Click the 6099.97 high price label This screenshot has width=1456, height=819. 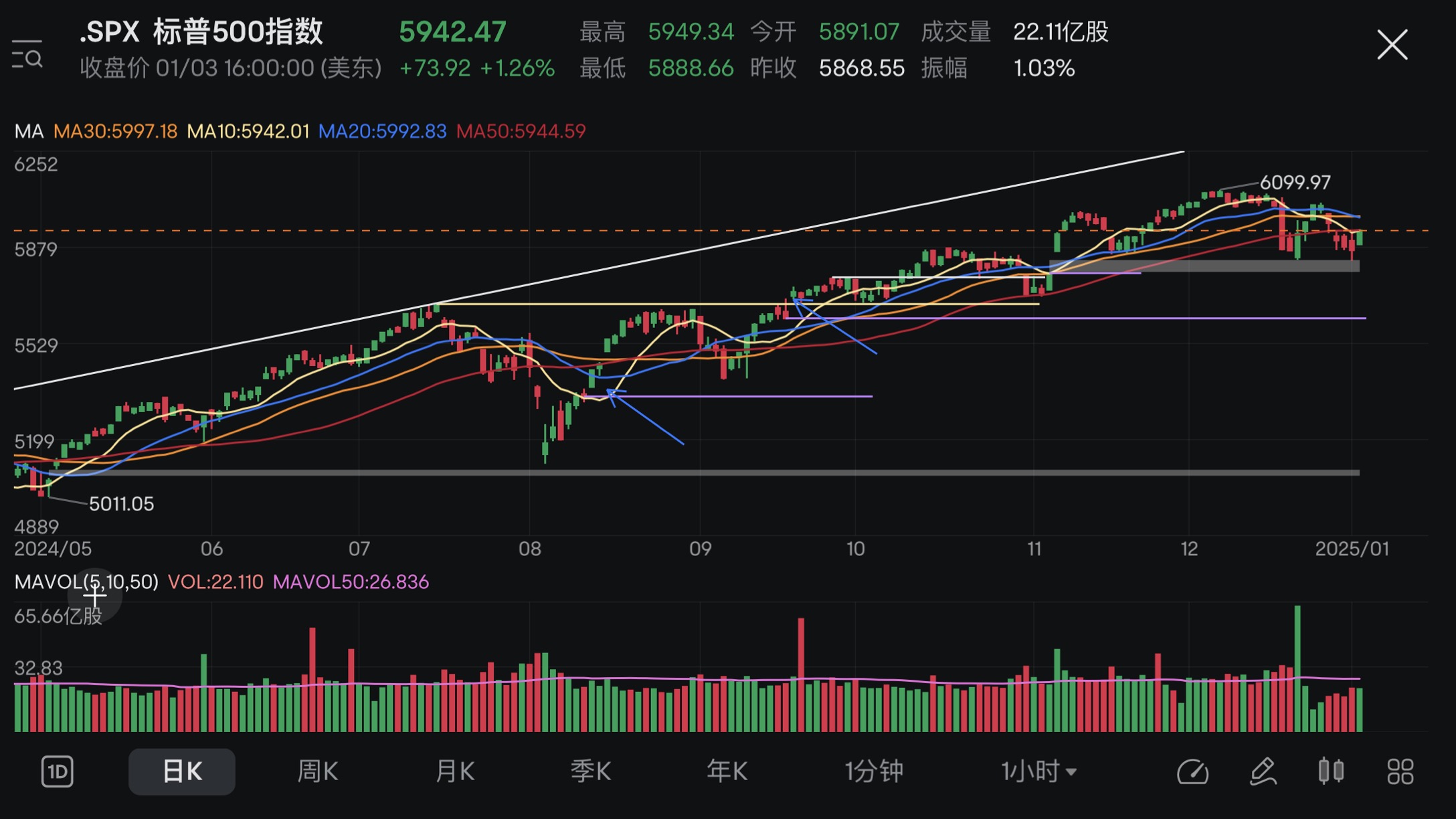pyautogui.click(x=1295, y=182)
